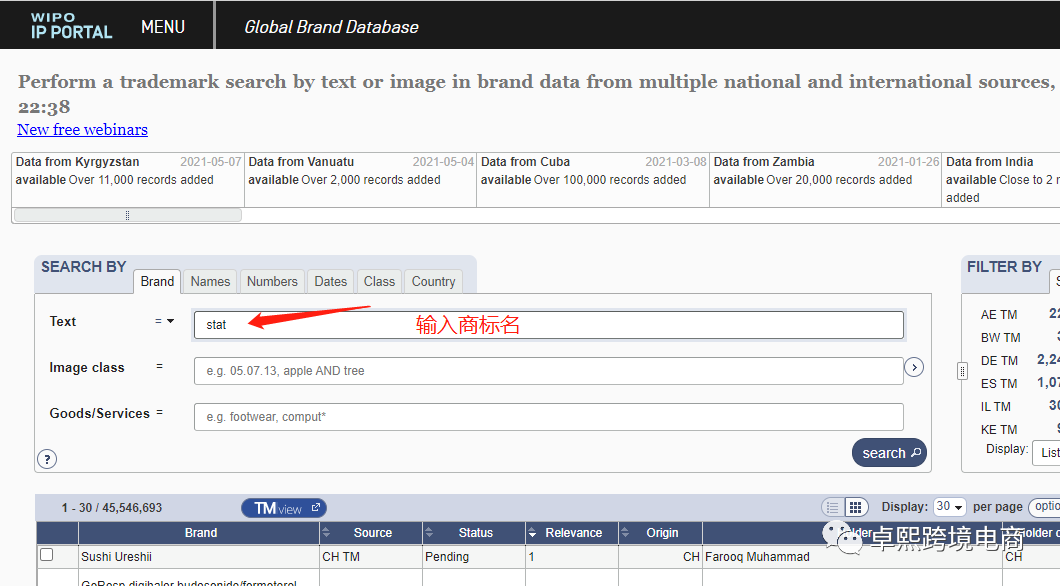The image size is (1060, 586).
Task: Switch to the Dates search tab
Action: 331,281
